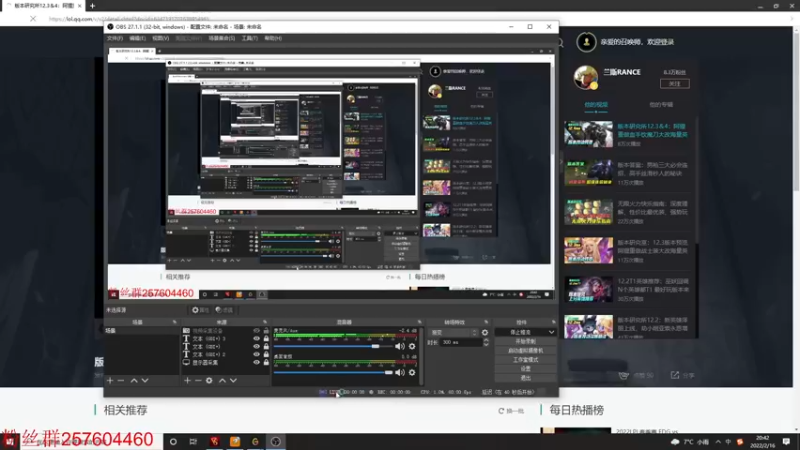Screen dimensions: 800x450
Task: Select the 场景 scene in scenes list
Action: (x=142, y=331)
